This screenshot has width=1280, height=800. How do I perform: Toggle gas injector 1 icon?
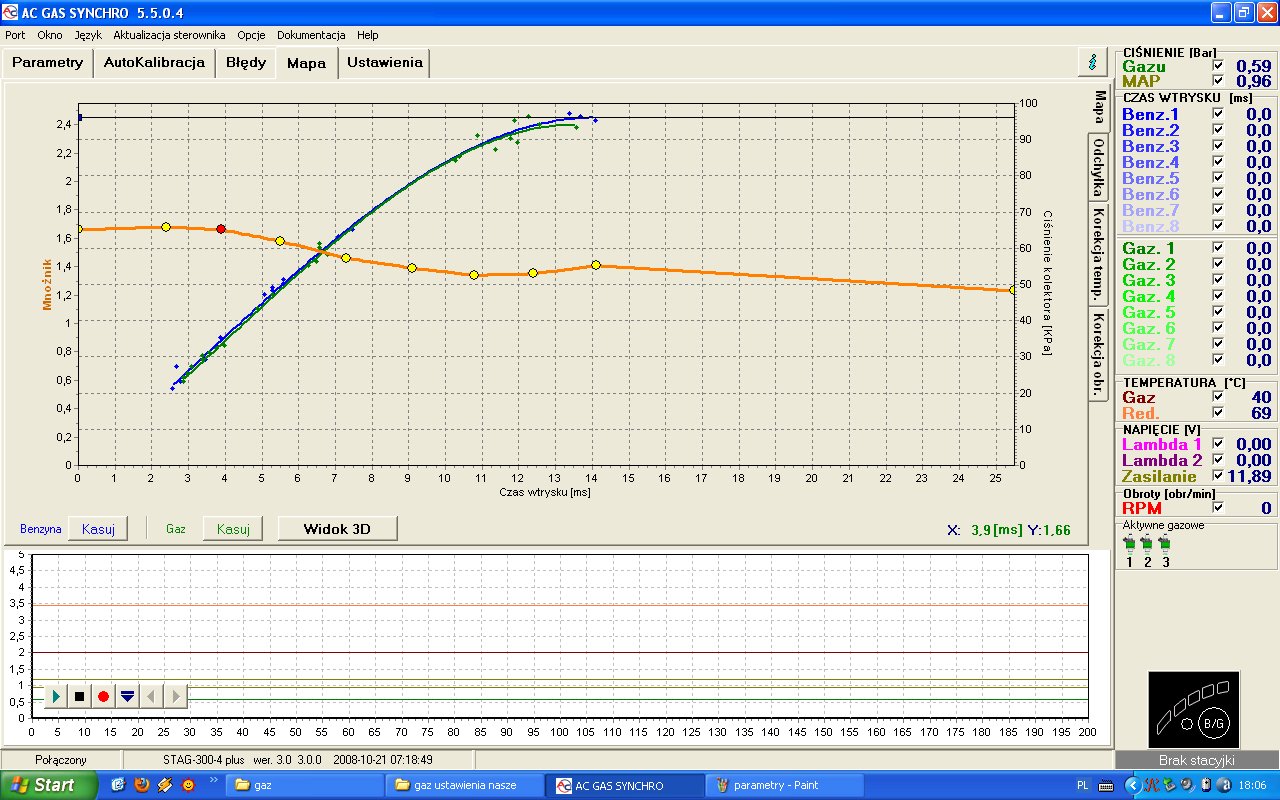(x=1129, y=544)
